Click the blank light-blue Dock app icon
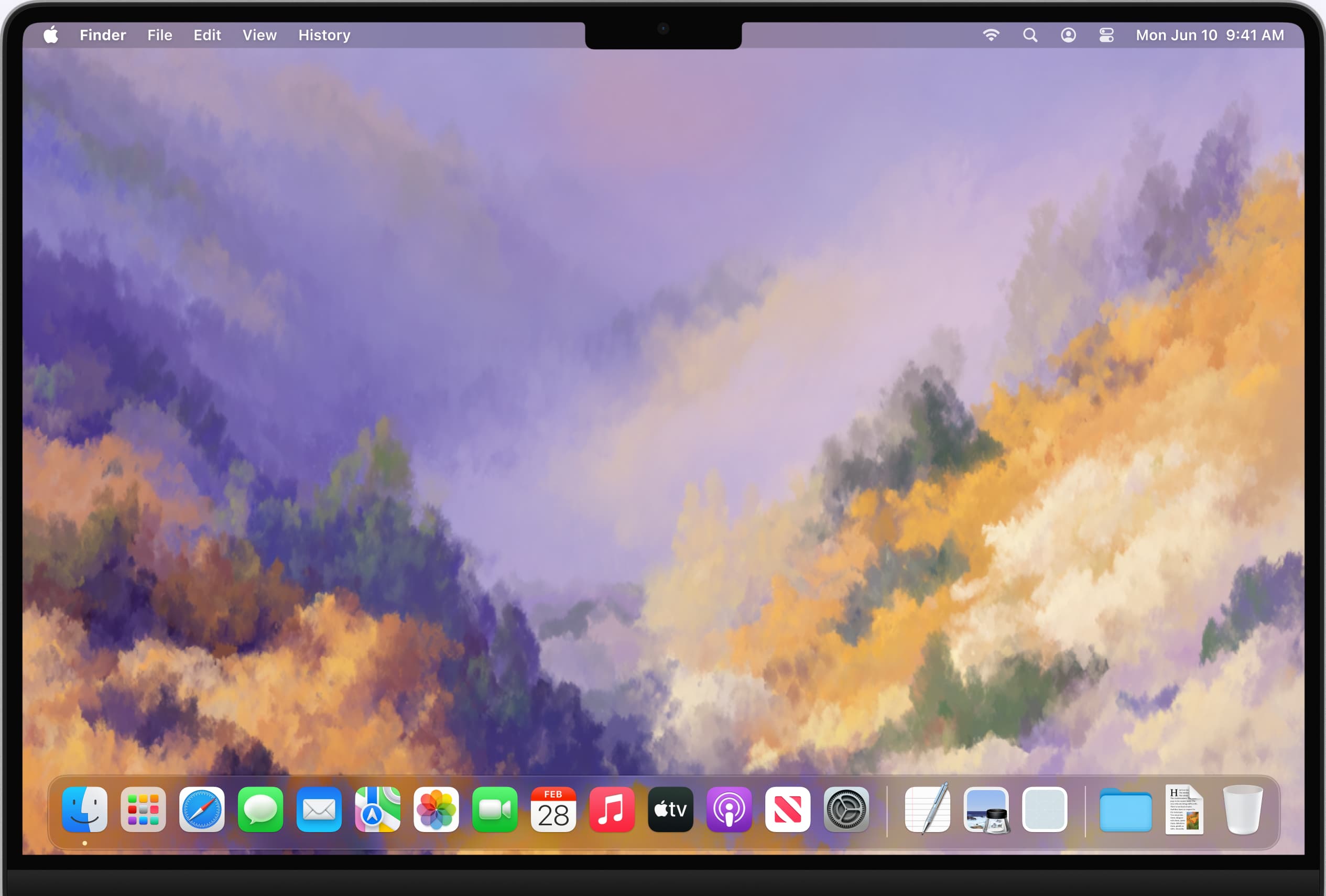This screenshot has height=896, width=1326. (x=1045, y=810)
